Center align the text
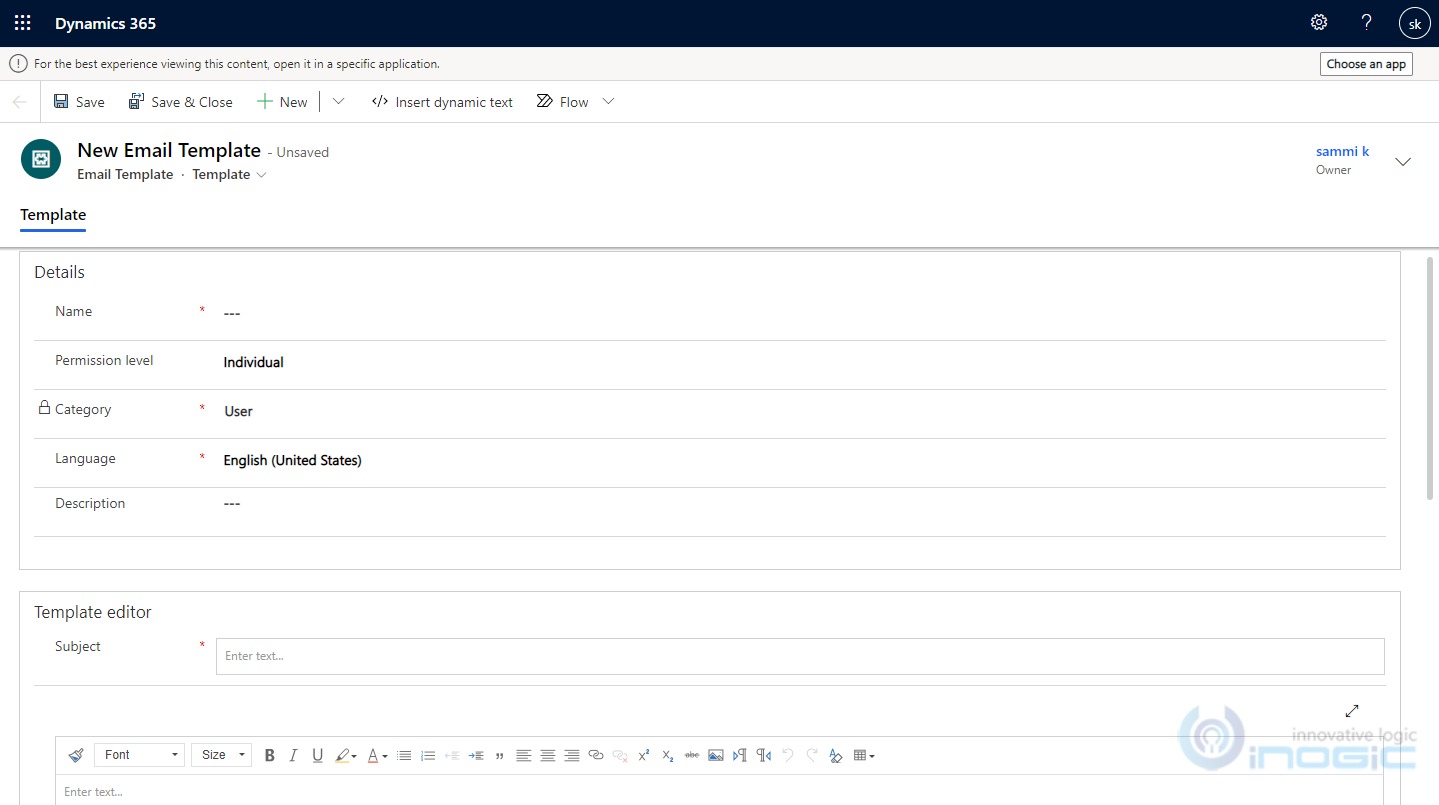1439x805 pixels. pos(548,755)
